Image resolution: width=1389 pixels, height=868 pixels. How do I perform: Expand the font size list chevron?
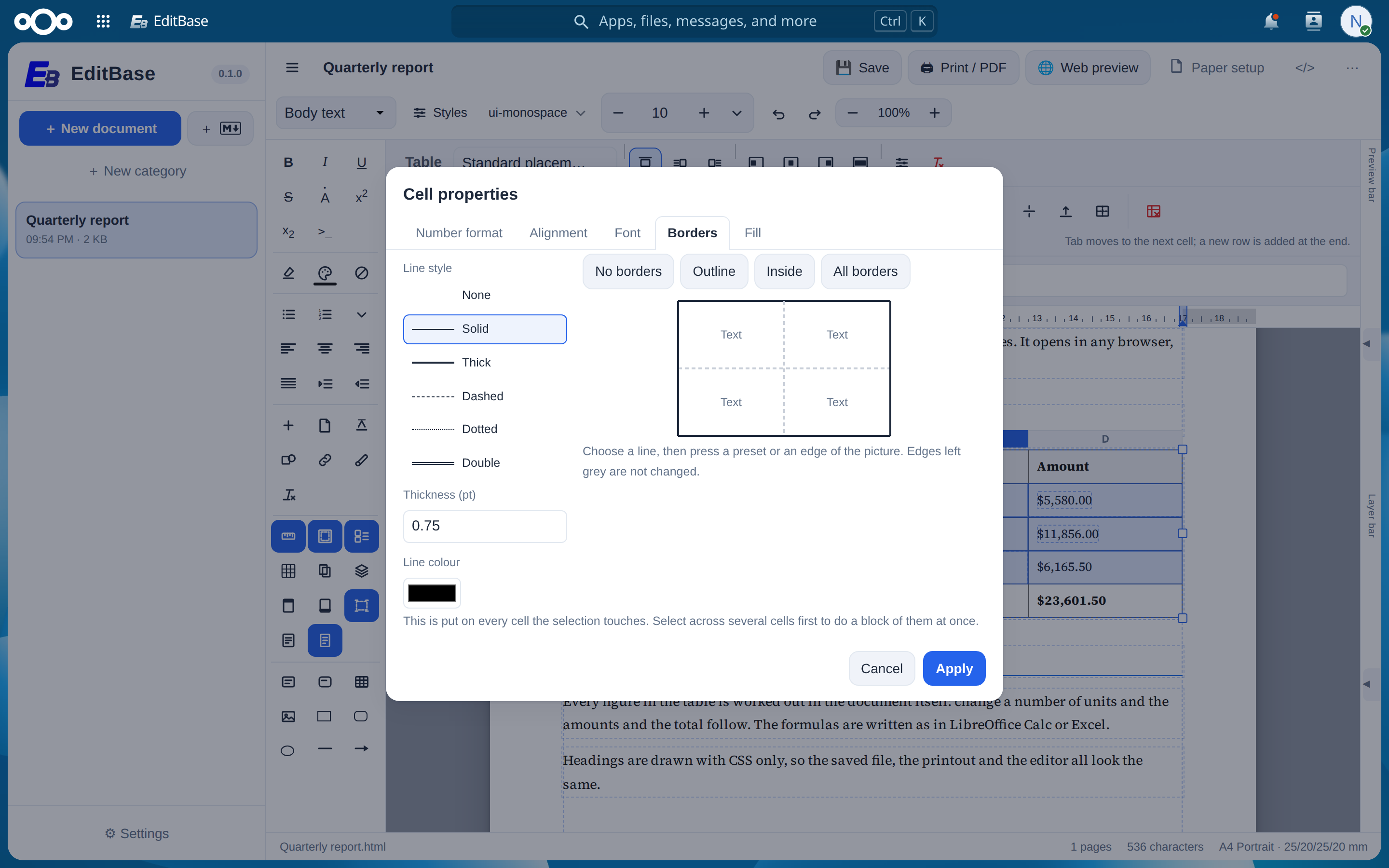click(737, 113)
